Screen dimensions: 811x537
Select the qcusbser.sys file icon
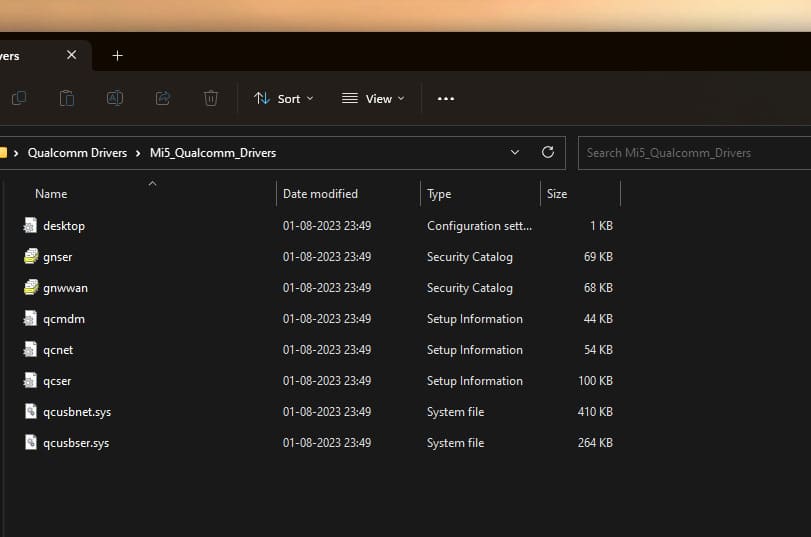[x=31, y=442]
